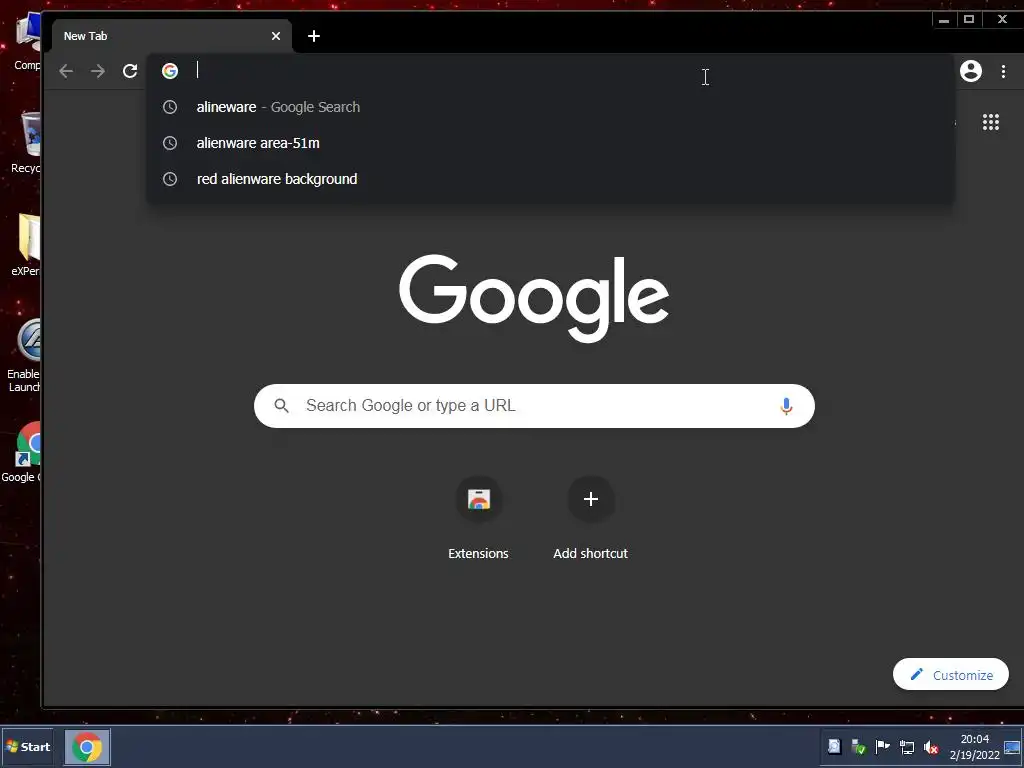
Task: Open the Google apps grid
Action: (x=991, y=122)
